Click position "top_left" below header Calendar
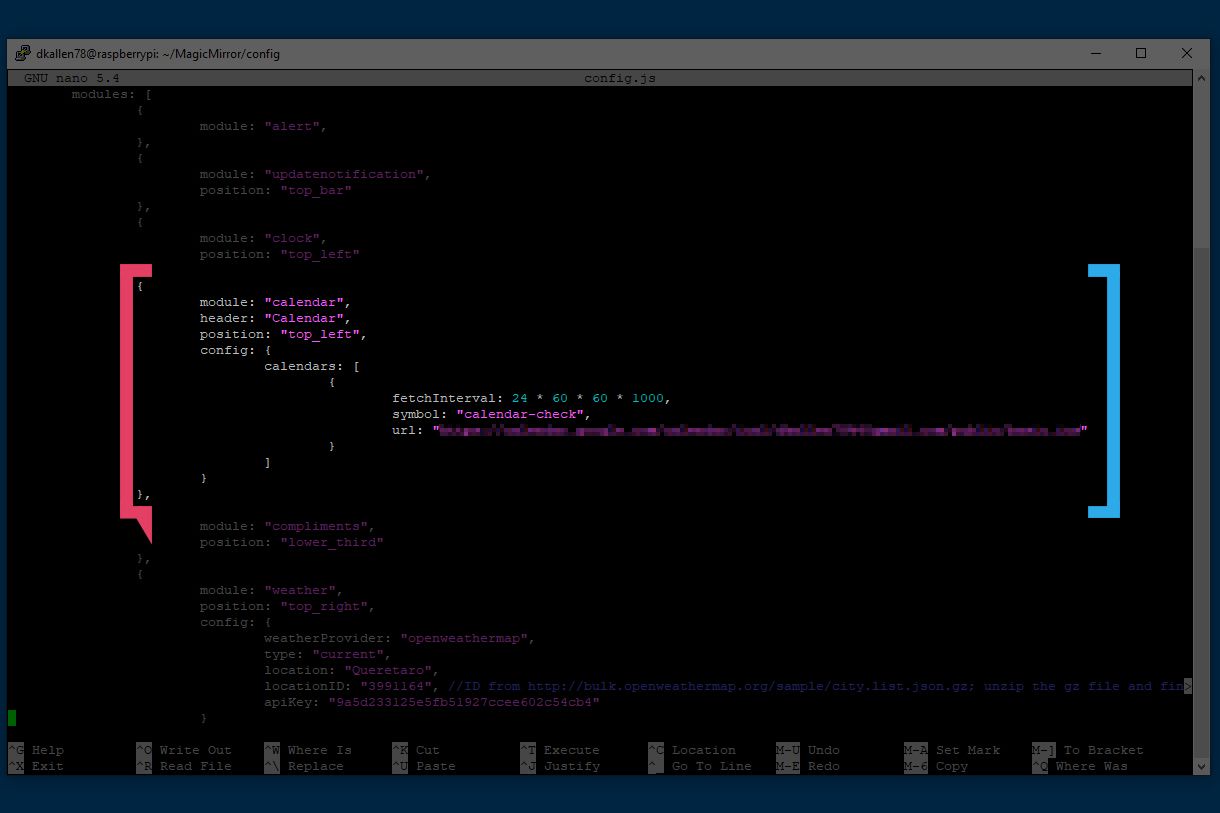 click(284, 334)
